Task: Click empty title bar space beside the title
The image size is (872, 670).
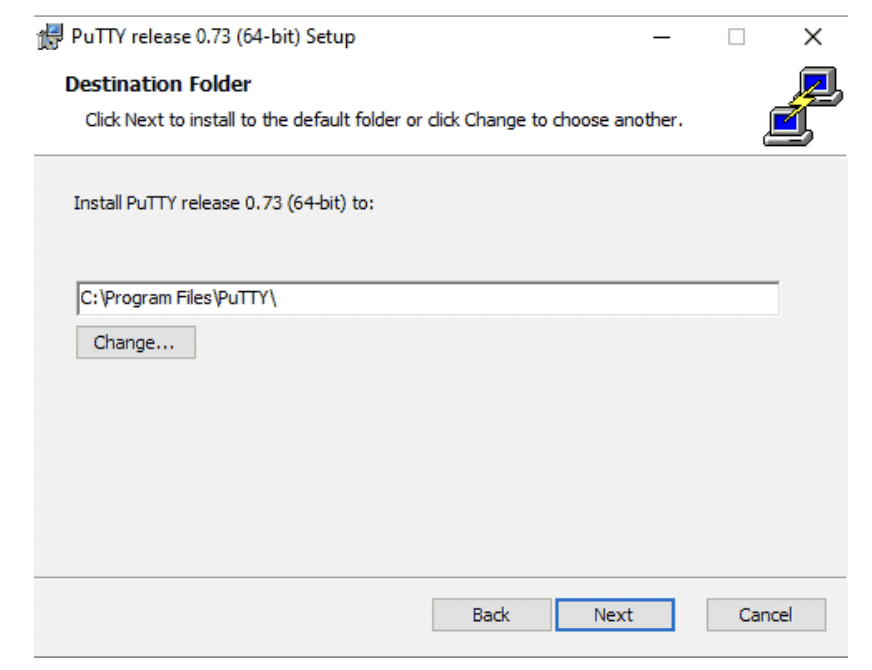Action: click(x=500, y=38)
